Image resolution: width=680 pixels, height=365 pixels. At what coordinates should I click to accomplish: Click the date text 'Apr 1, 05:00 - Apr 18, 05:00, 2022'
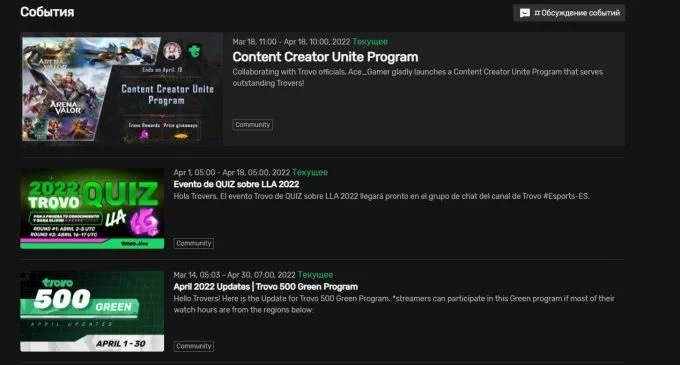click(232, 173)
